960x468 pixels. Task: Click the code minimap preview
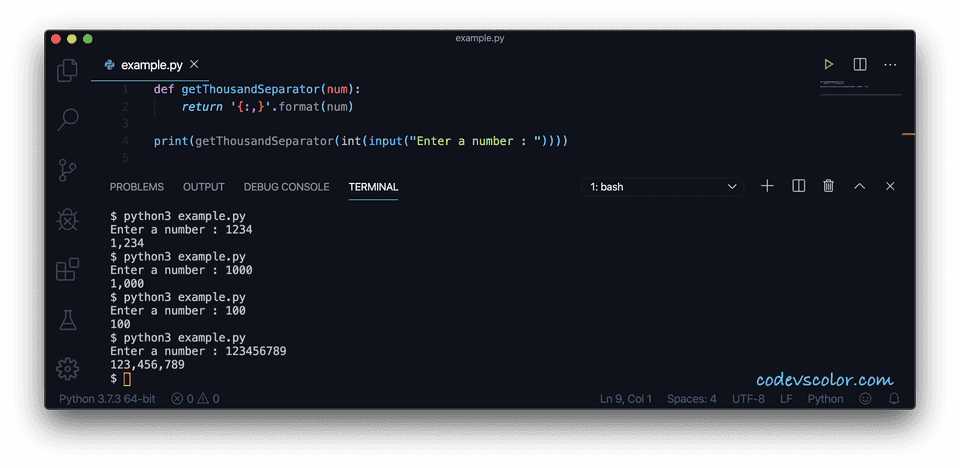click(860, 88)
